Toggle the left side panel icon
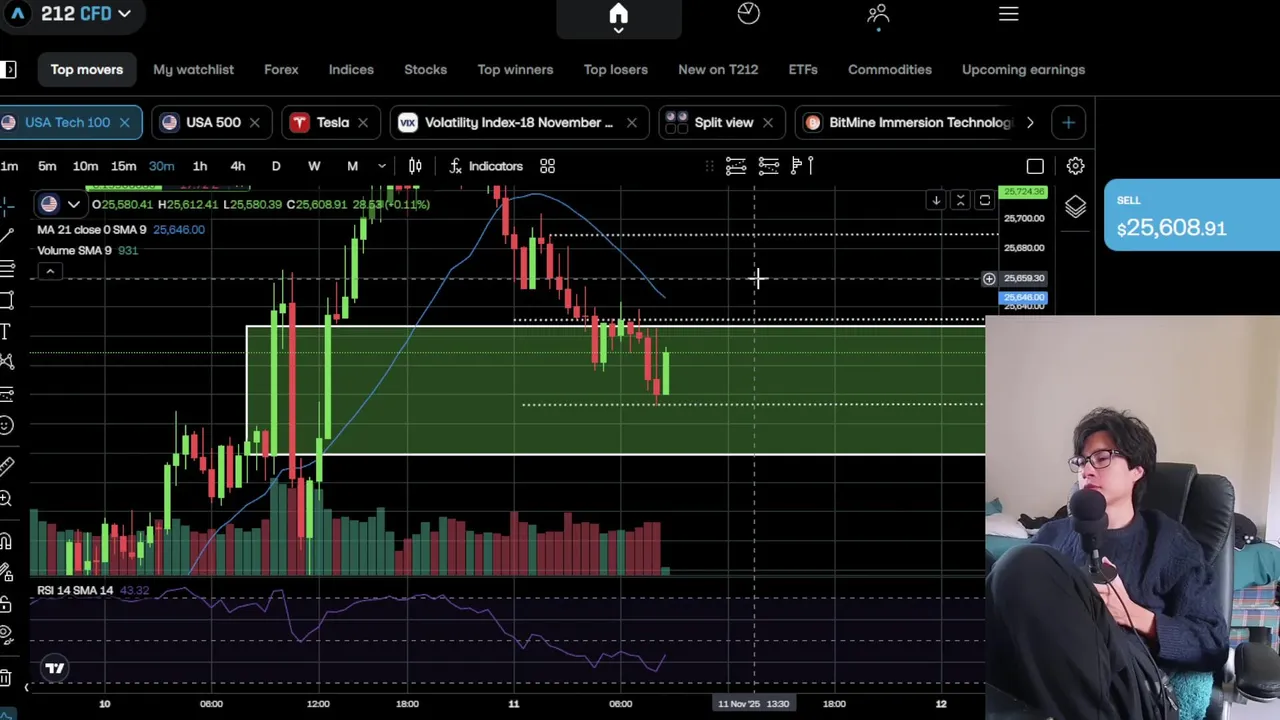This screenshot has height=720, width=1280. 8,70
